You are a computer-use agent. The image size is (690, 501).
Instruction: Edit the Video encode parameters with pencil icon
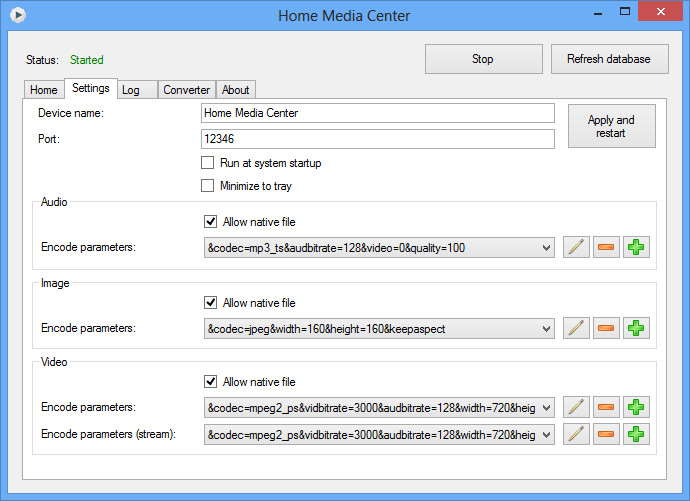coord(576,407)
